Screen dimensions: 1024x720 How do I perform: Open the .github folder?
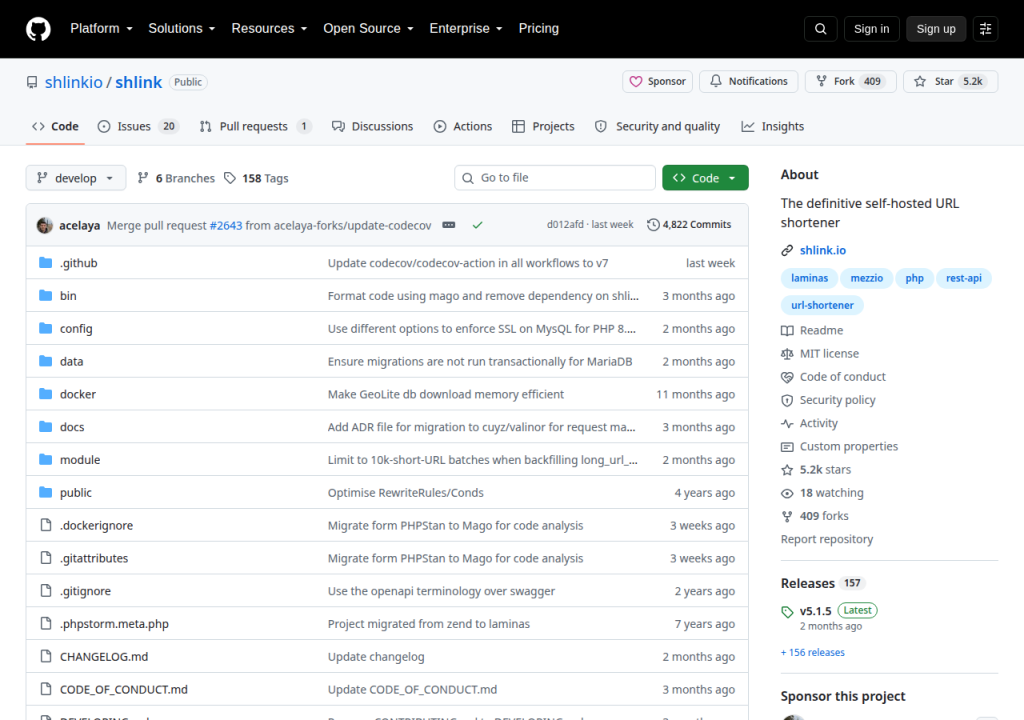pos(78,263)
